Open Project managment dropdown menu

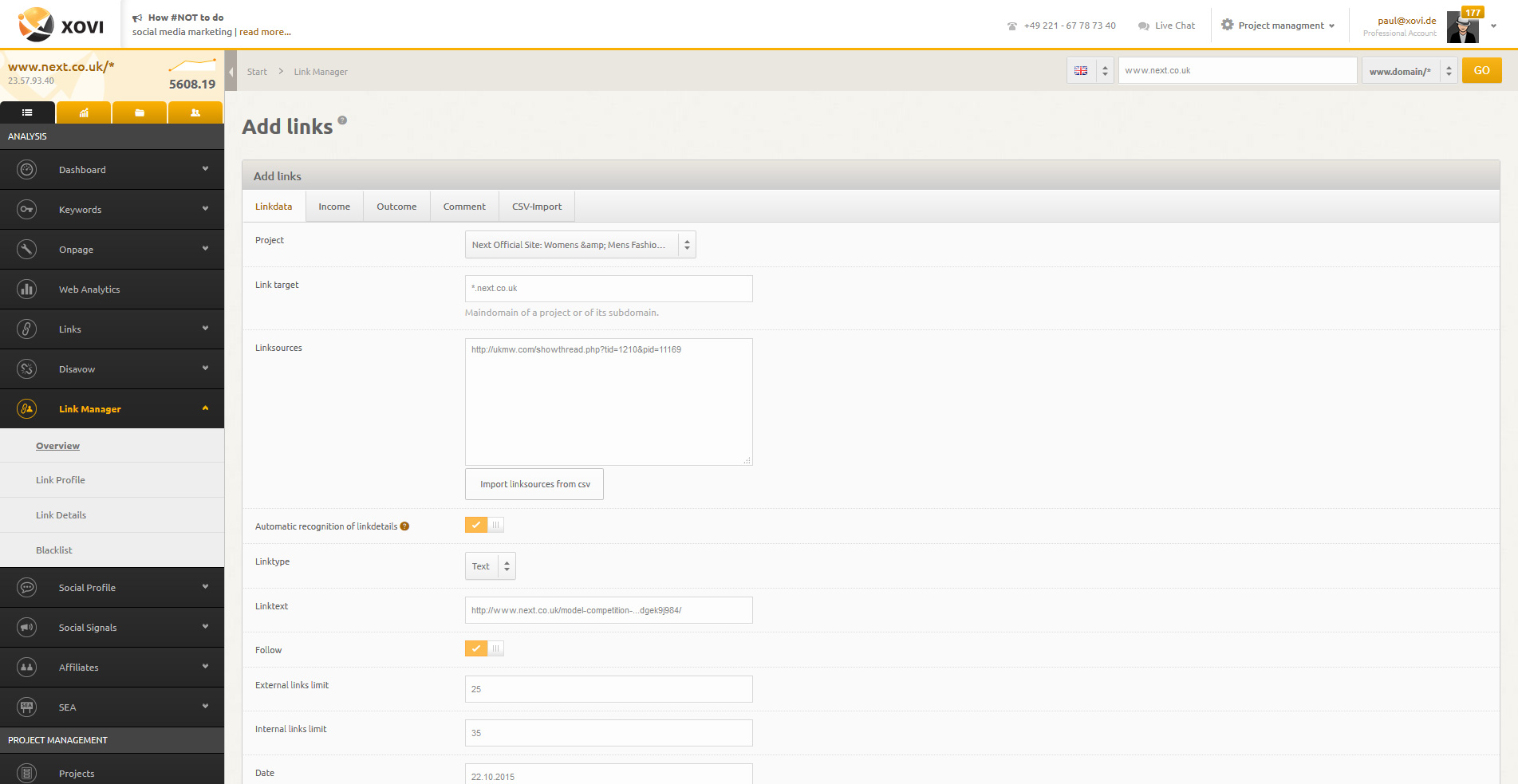[1278, 26]
